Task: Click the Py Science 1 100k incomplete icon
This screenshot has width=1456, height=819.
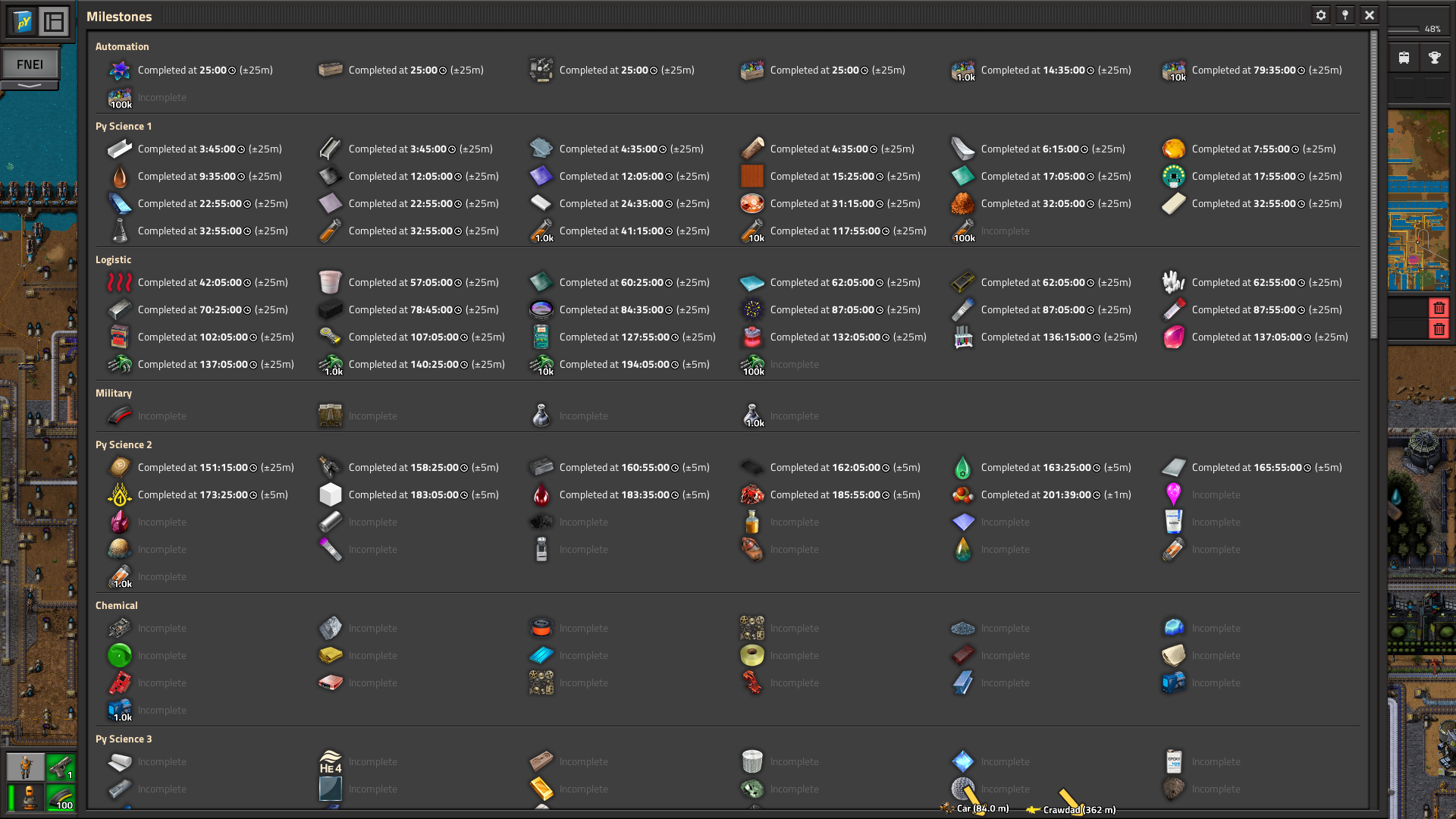Action: coord(963,231)
